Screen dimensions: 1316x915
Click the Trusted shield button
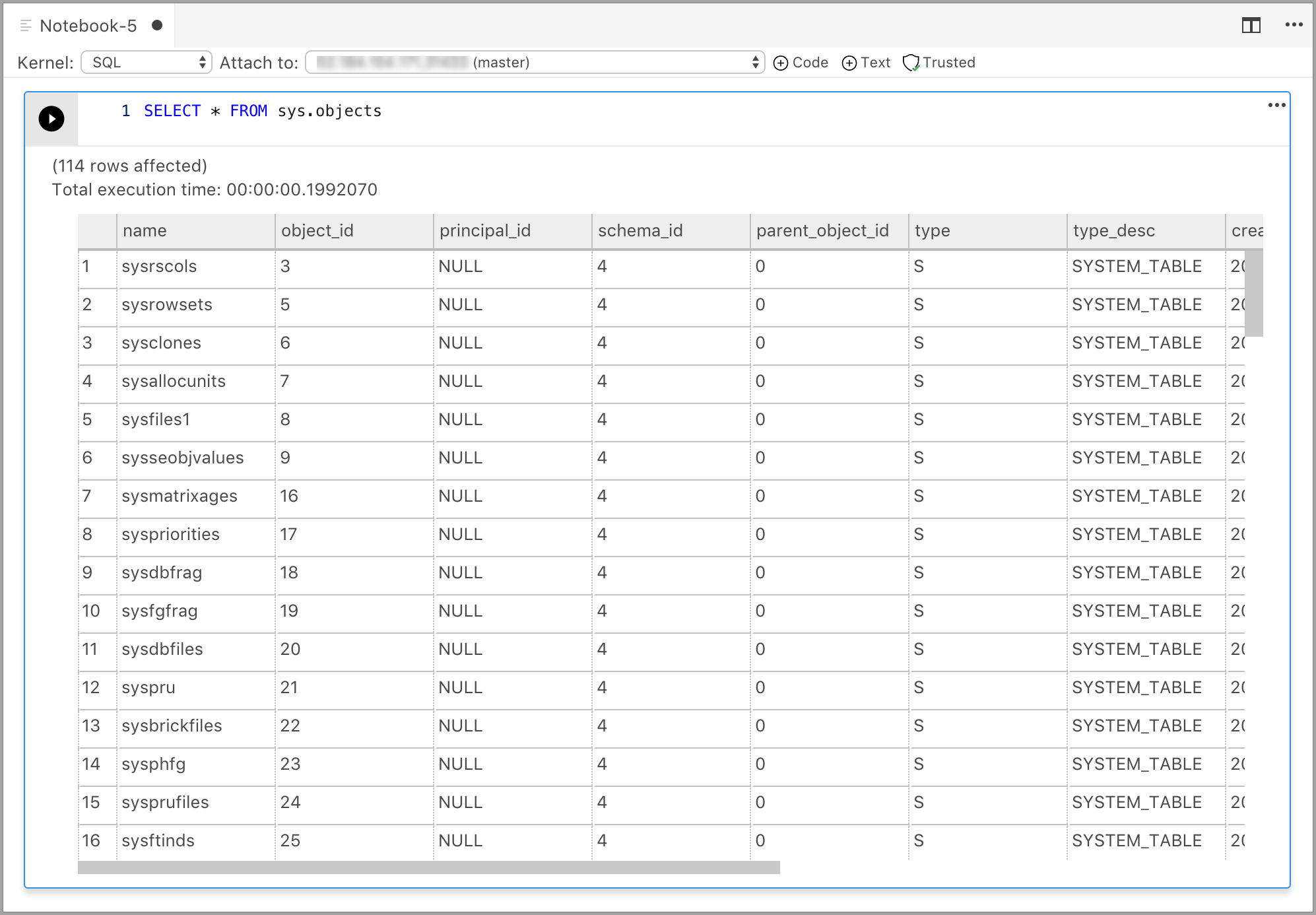pos(938,63)
